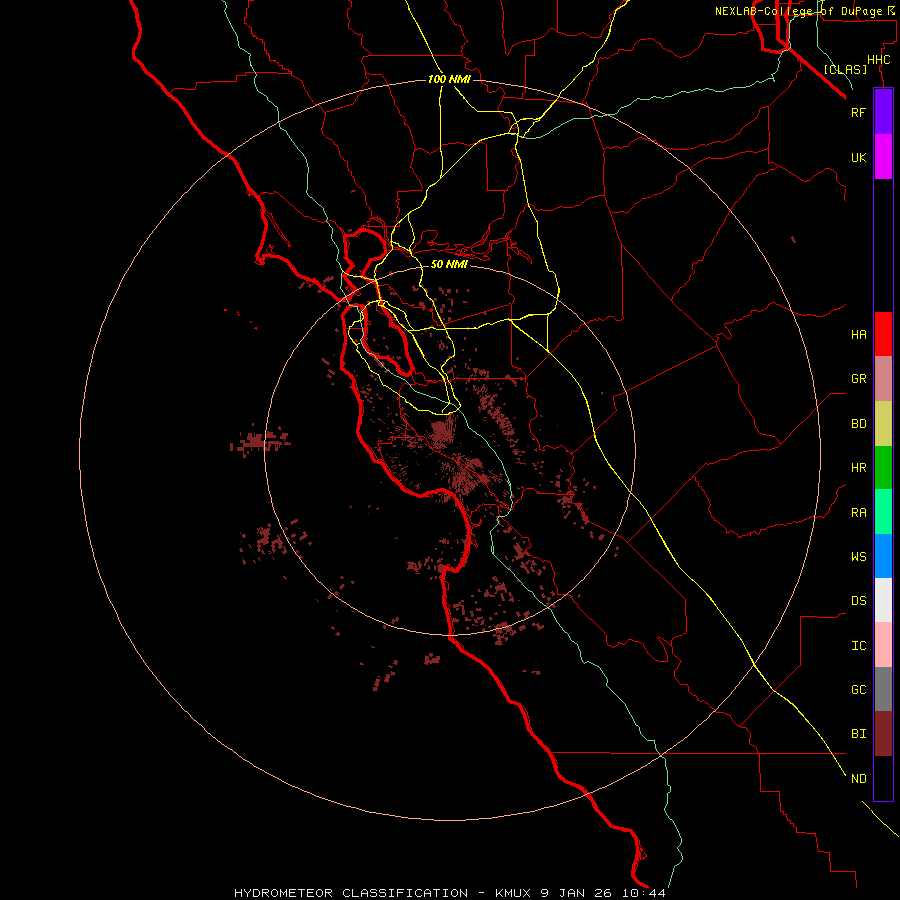Click the 'UK' legend label

tap(858, 157)
